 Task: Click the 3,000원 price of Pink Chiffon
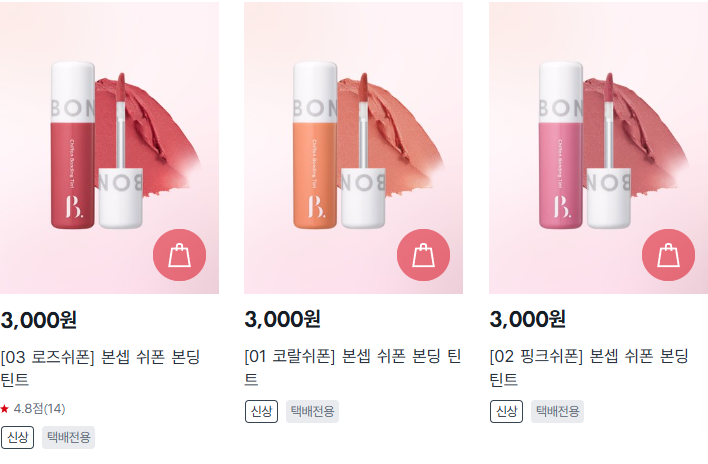(x=527, y=320)
